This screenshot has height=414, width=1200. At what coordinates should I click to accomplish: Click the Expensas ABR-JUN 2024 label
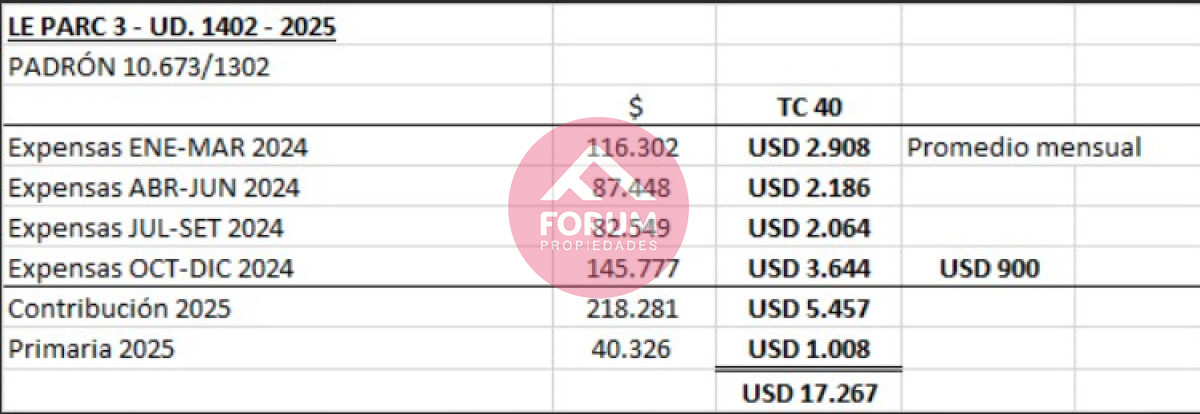(x=154, y=188)
